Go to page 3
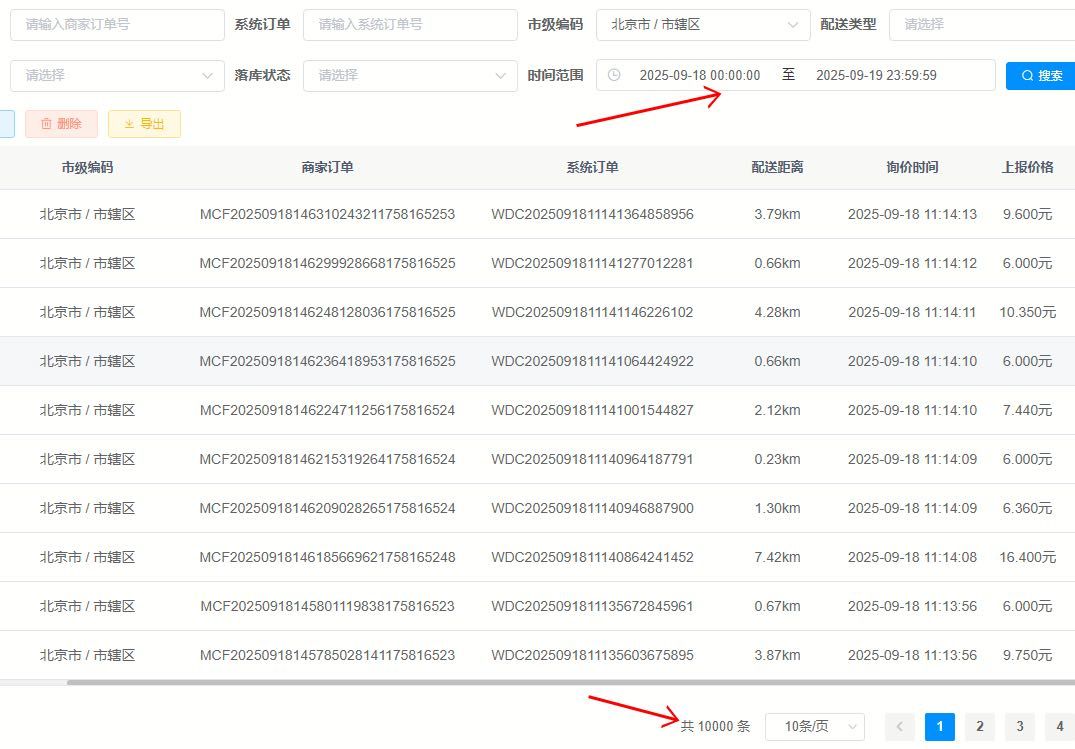This screenshot has width=1075, height=749. pyautogui.click(x=1020, y=726)
